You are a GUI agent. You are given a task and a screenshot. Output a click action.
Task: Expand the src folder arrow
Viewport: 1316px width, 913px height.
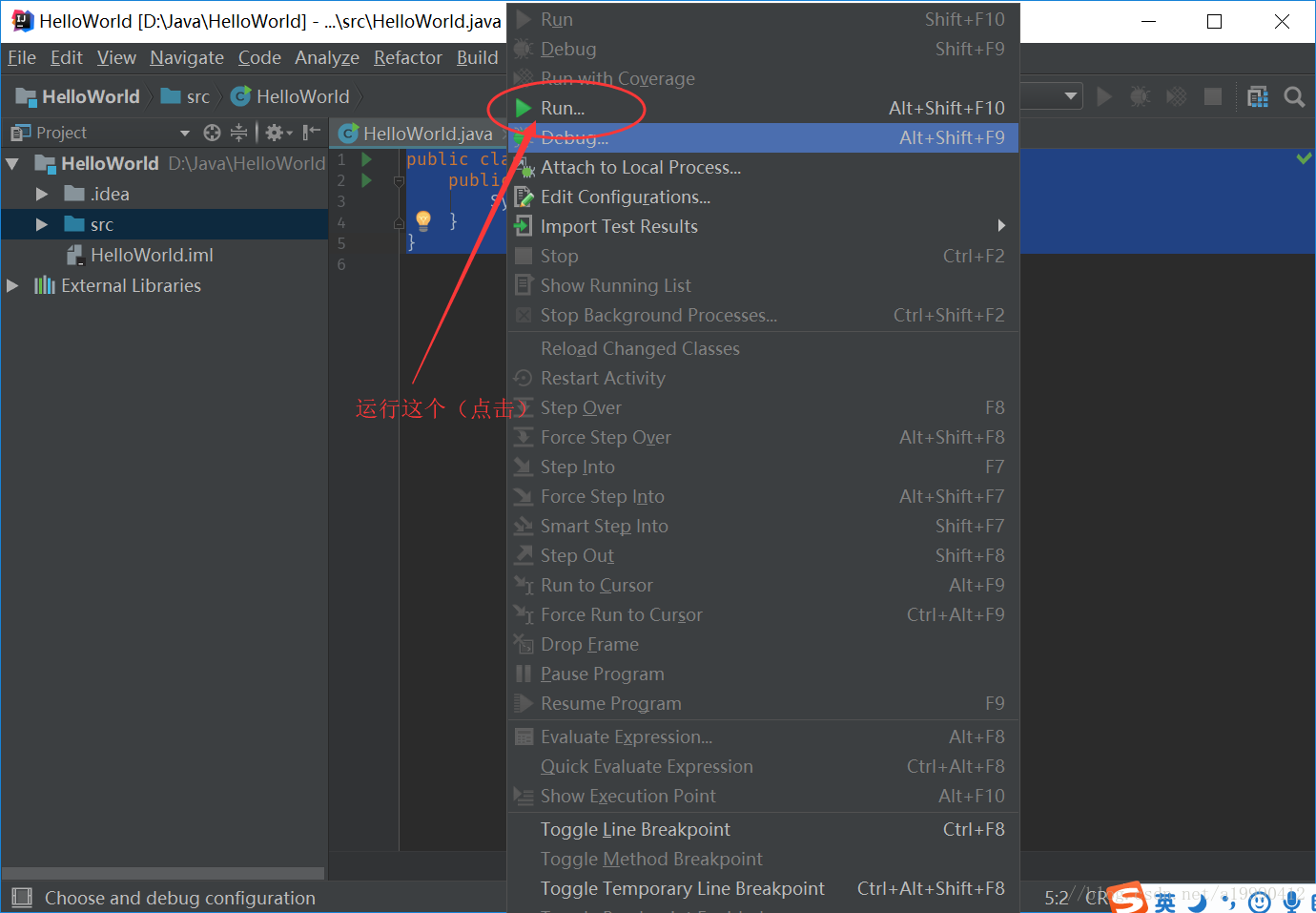click(42, 224)
